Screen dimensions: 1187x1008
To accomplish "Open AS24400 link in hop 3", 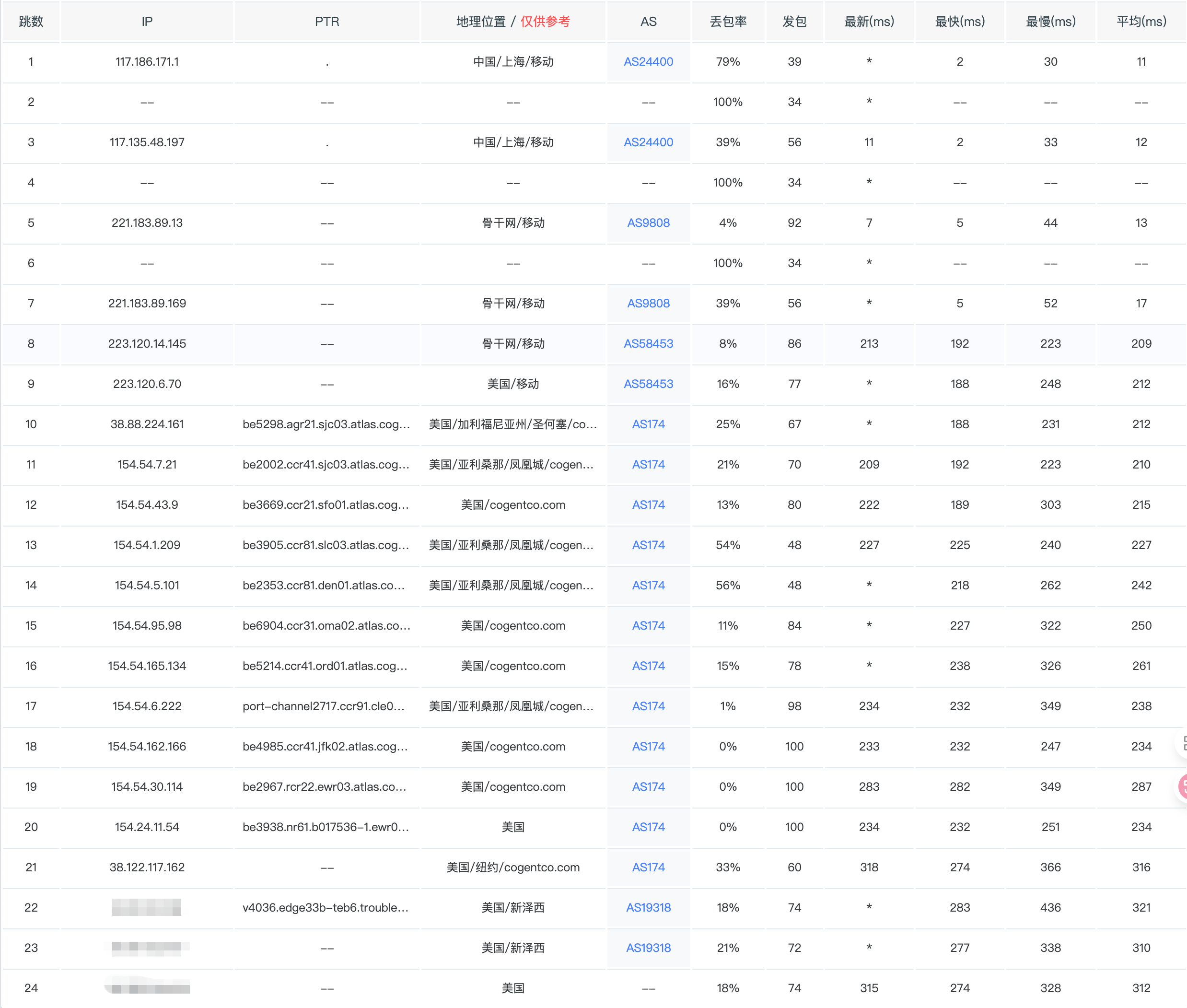I will [x=648, y=142].
